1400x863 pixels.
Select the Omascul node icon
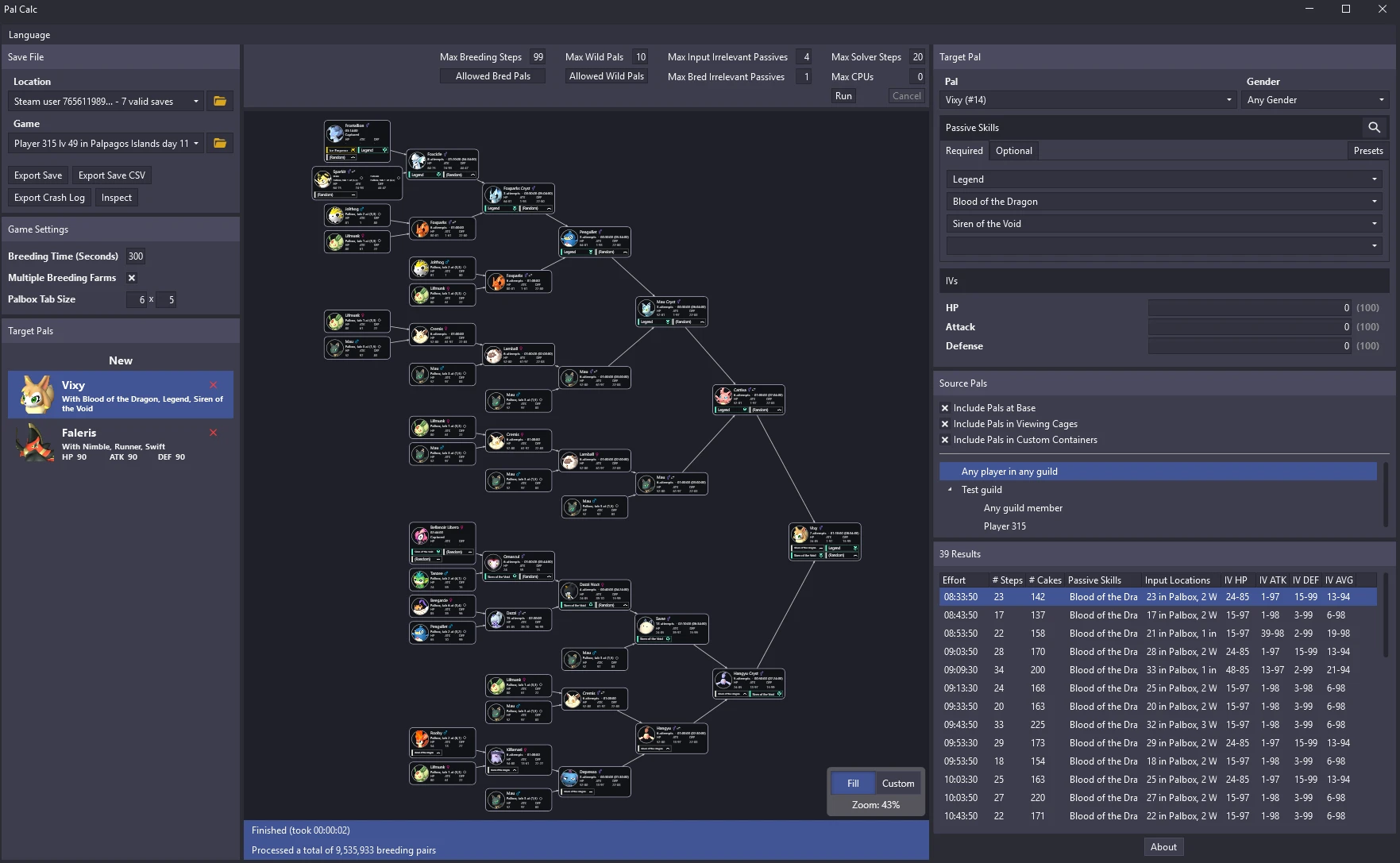coord(494,564)
